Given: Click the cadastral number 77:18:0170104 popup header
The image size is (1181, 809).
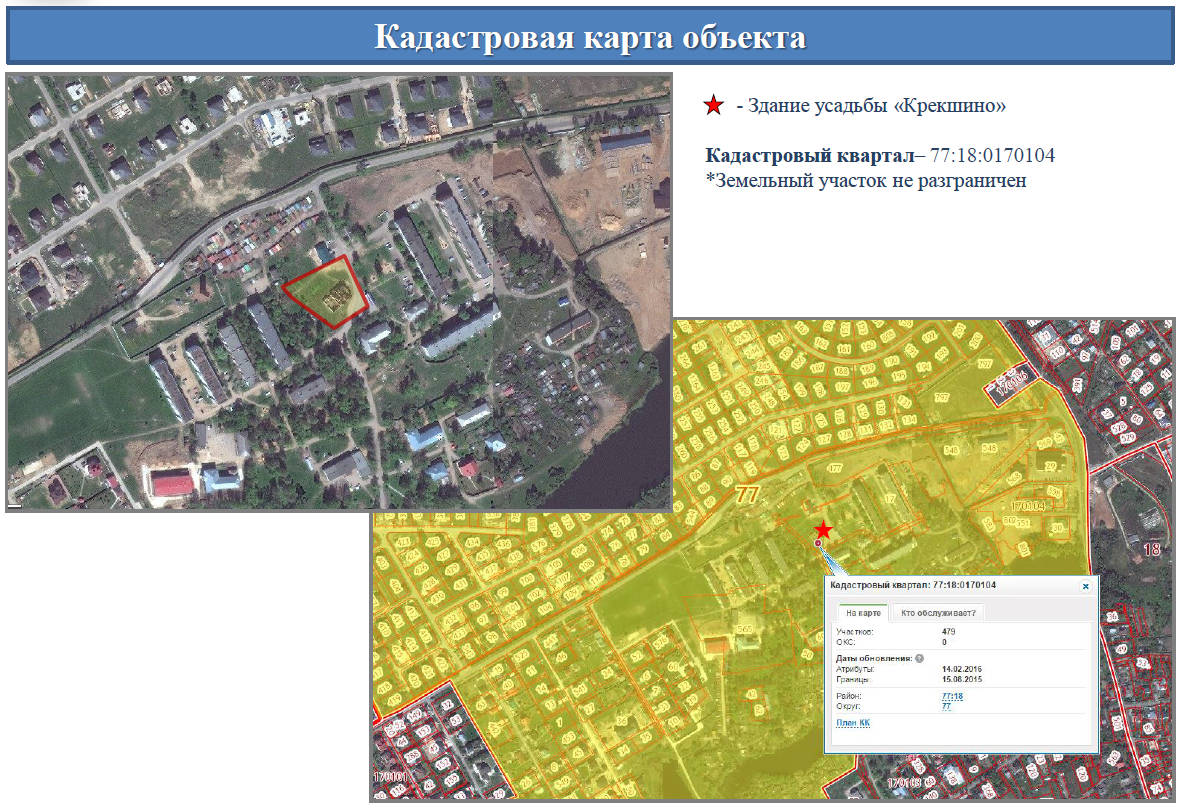Looking at the screenshot, I should 914,585.
